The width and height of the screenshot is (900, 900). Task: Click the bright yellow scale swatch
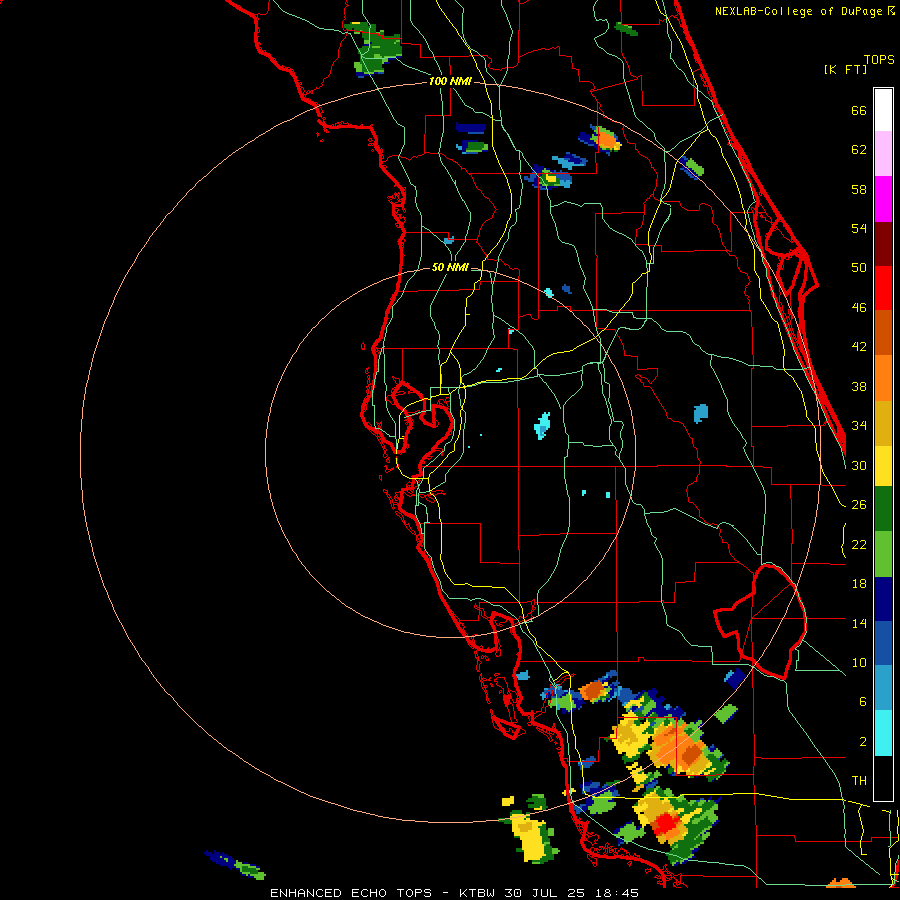pos(883,466)
